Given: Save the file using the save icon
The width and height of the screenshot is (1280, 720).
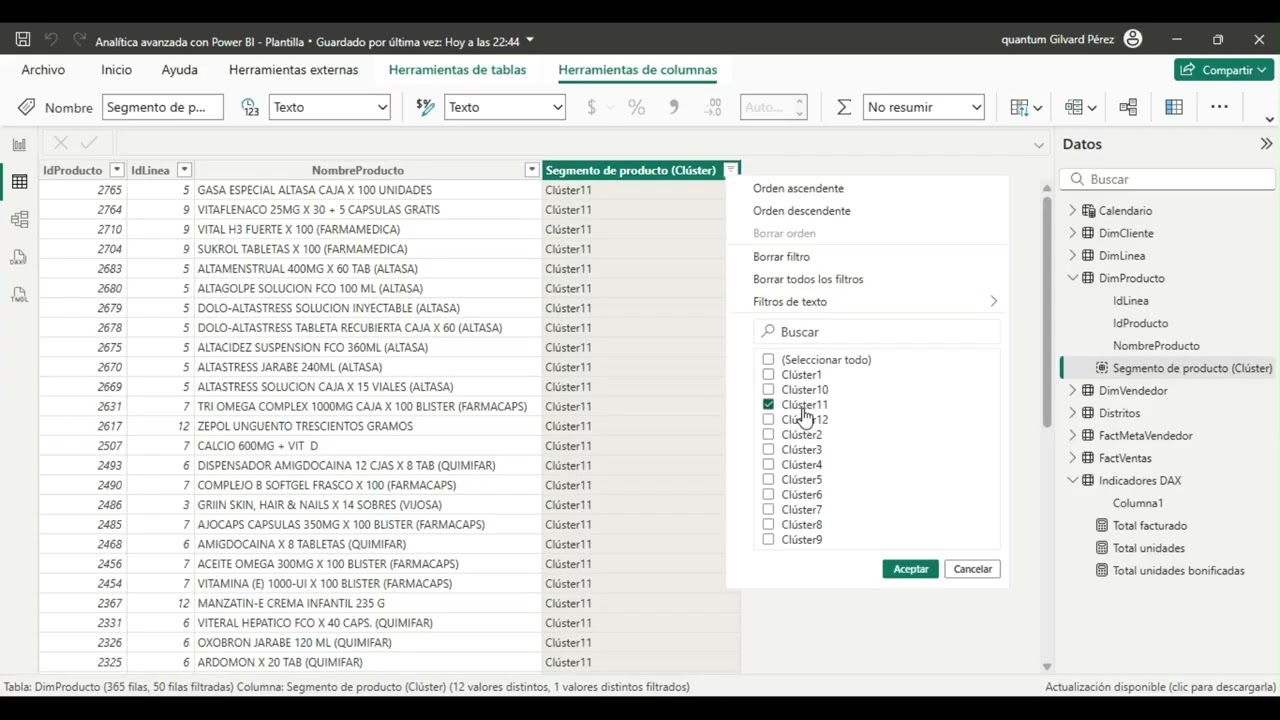Looking at the screenshot, I should click(x=23, y=40).
